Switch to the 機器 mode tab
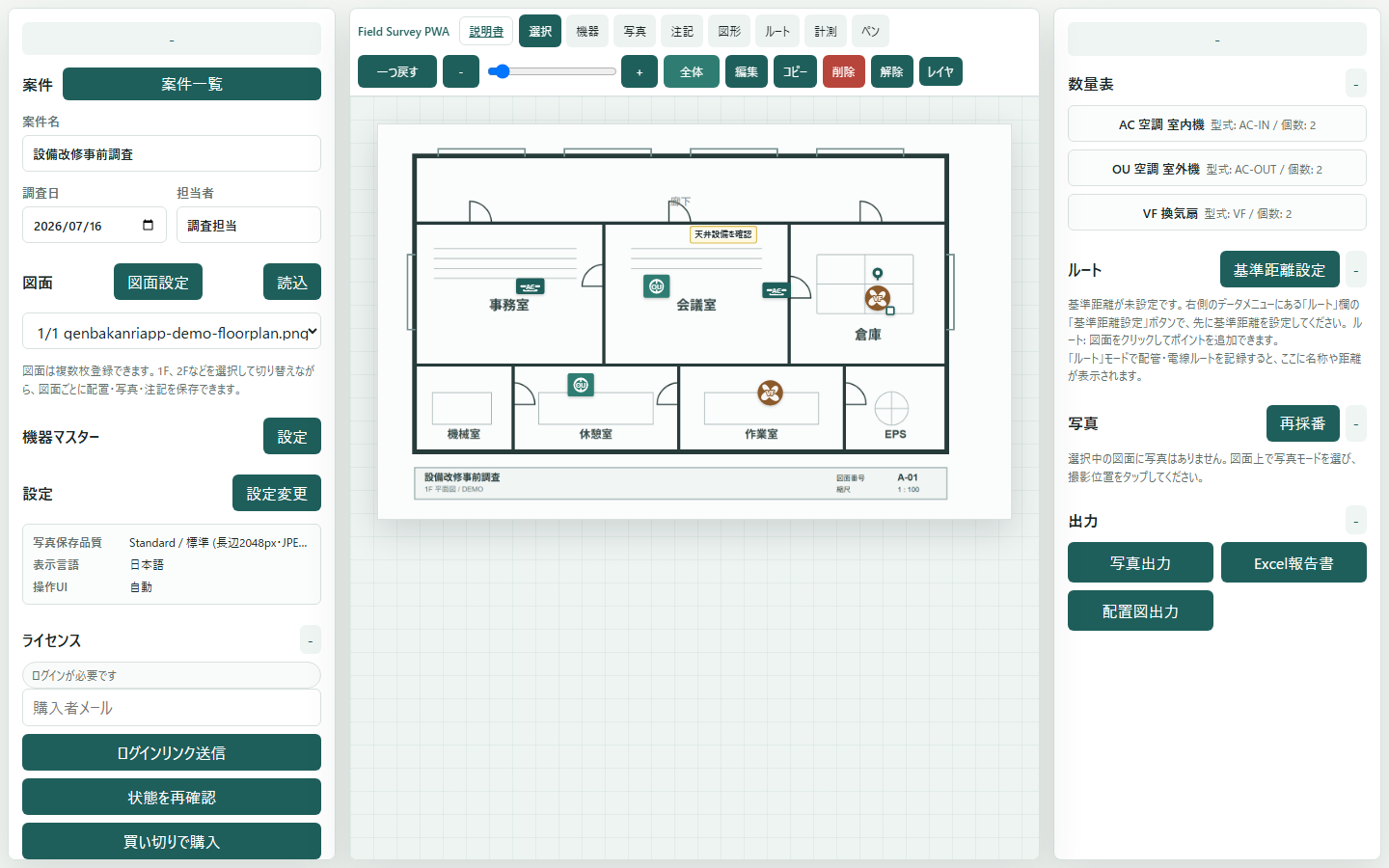Viewport: 1389px width, 868px height. click(587, 31)
